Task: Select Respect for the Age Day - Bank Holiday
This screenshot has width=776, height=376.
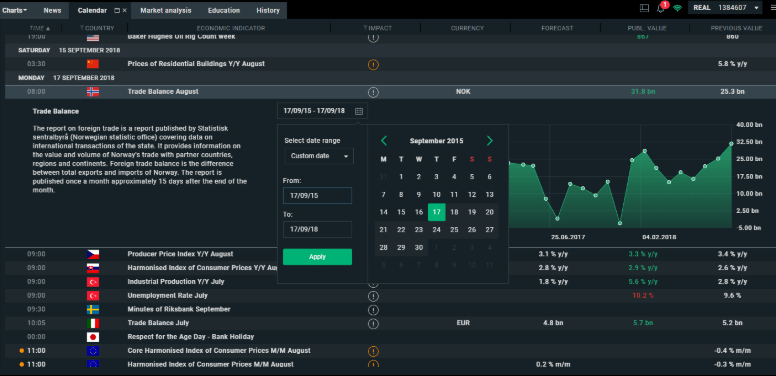Action: [x=191, y=337]
